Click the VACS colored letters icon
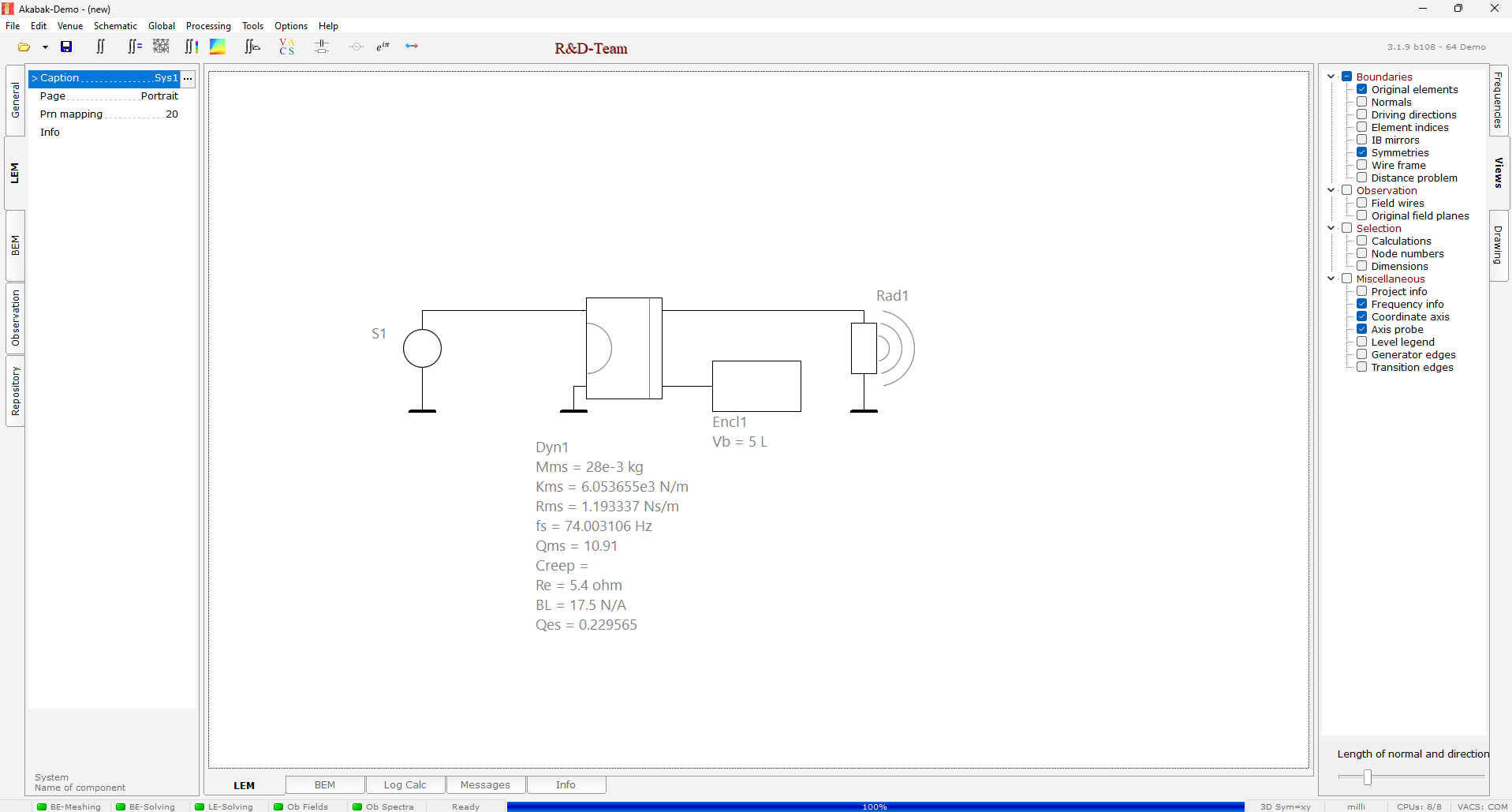 click(286, 47)
